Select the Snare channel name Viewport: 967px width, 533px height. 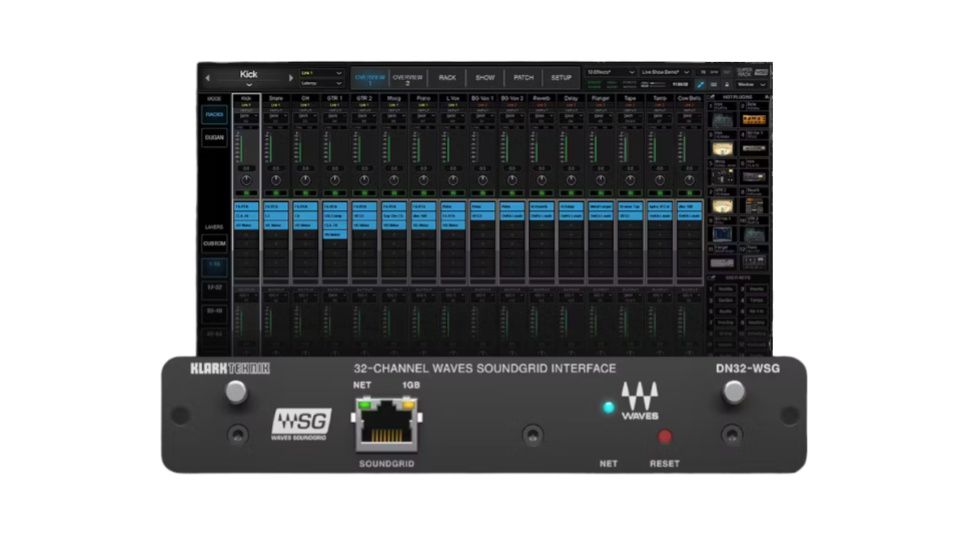click(x=276, y=98)
